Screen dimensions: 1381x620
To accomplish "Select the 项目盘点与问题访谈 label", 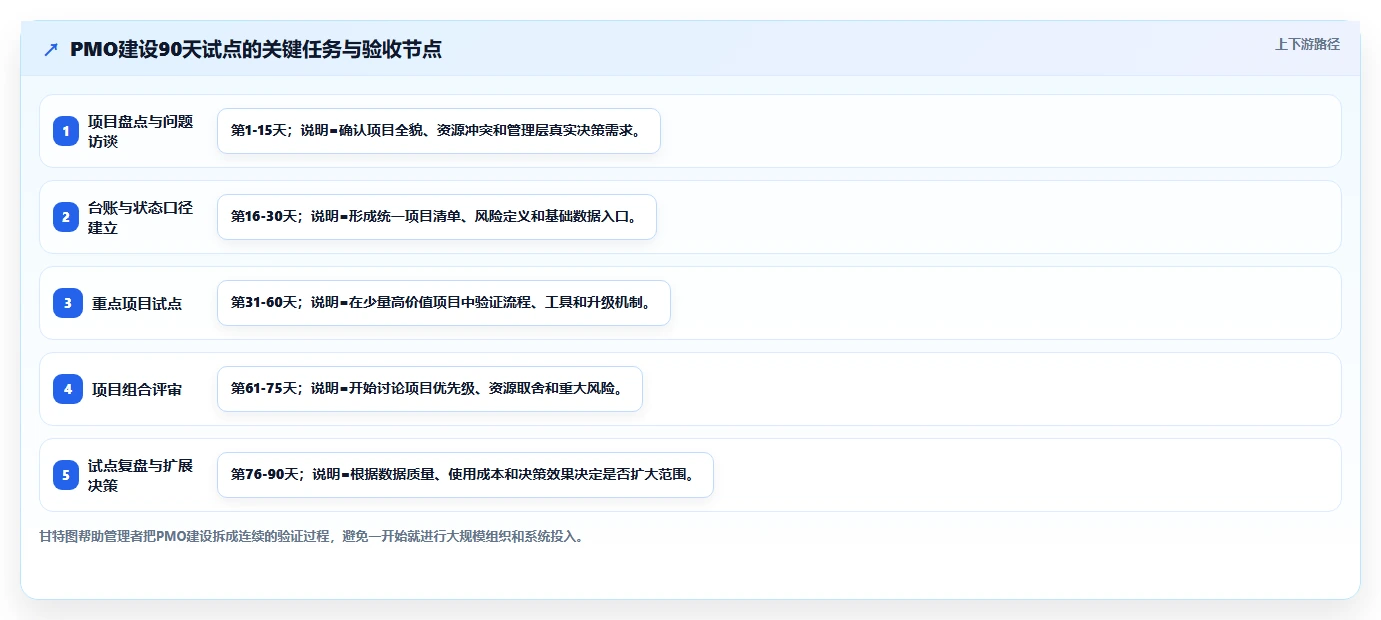I will click(140, 131).
